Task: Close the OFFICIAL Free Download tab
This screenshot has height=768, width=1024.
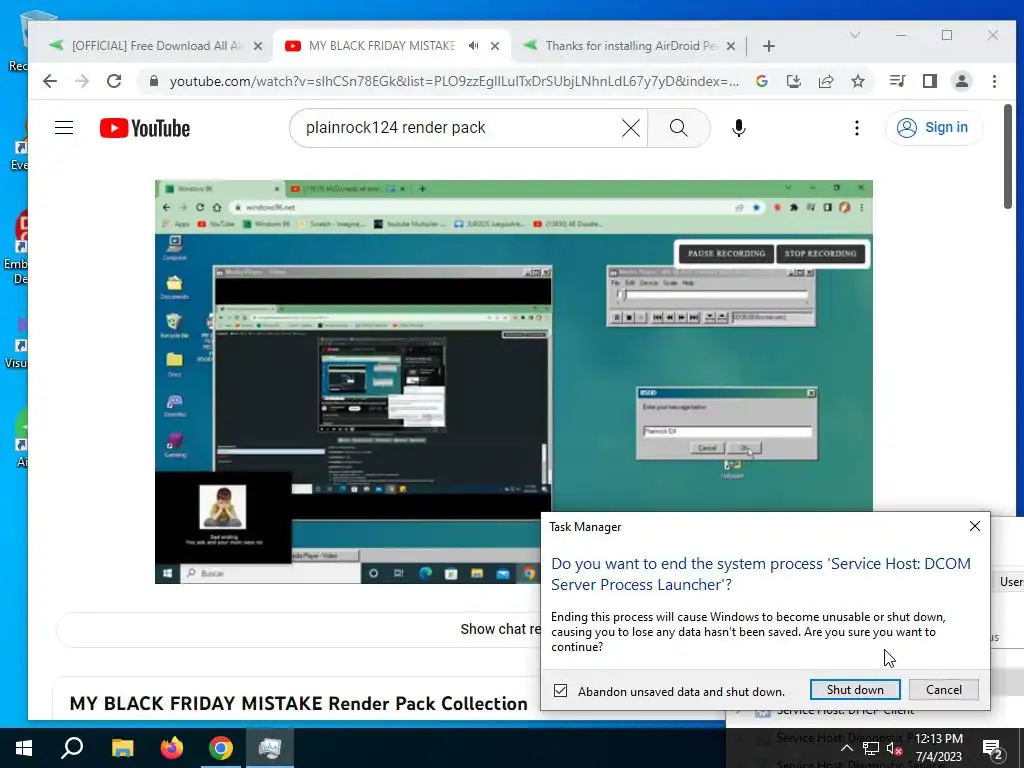Action: tap(258, 46)
